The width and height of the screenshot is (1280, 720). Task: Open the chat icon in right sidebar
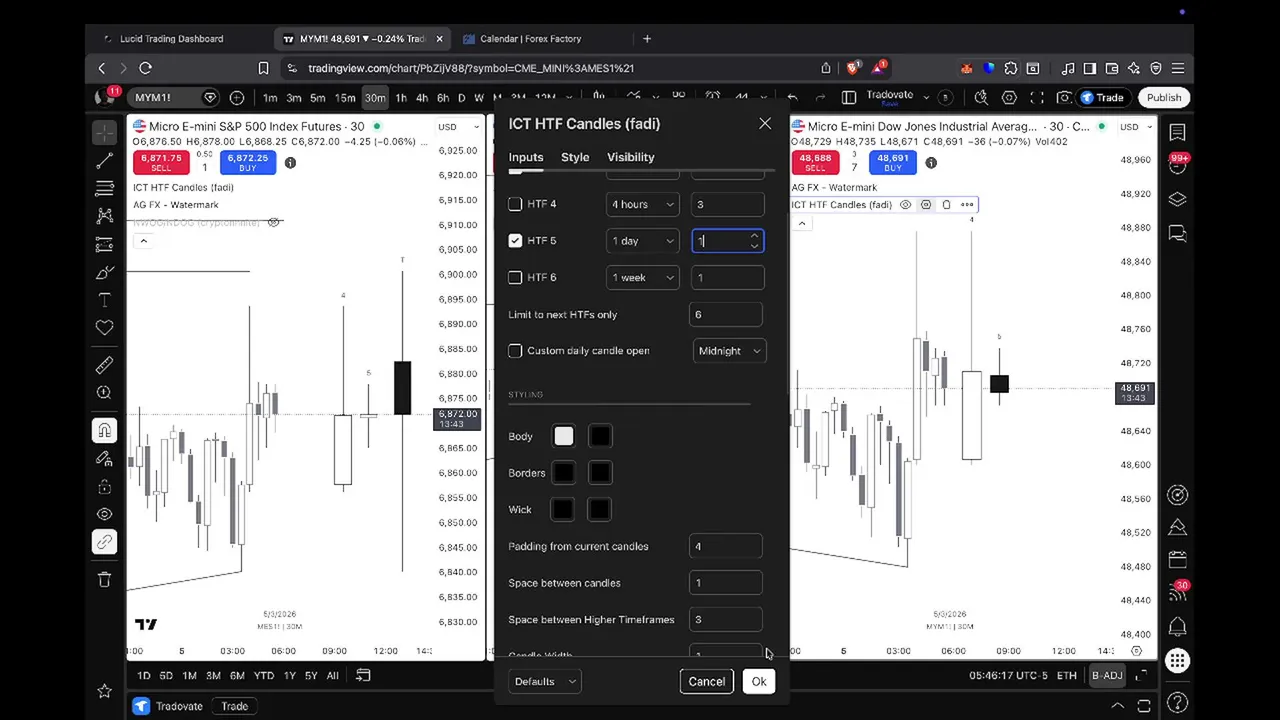click(x=1177, y=234)
